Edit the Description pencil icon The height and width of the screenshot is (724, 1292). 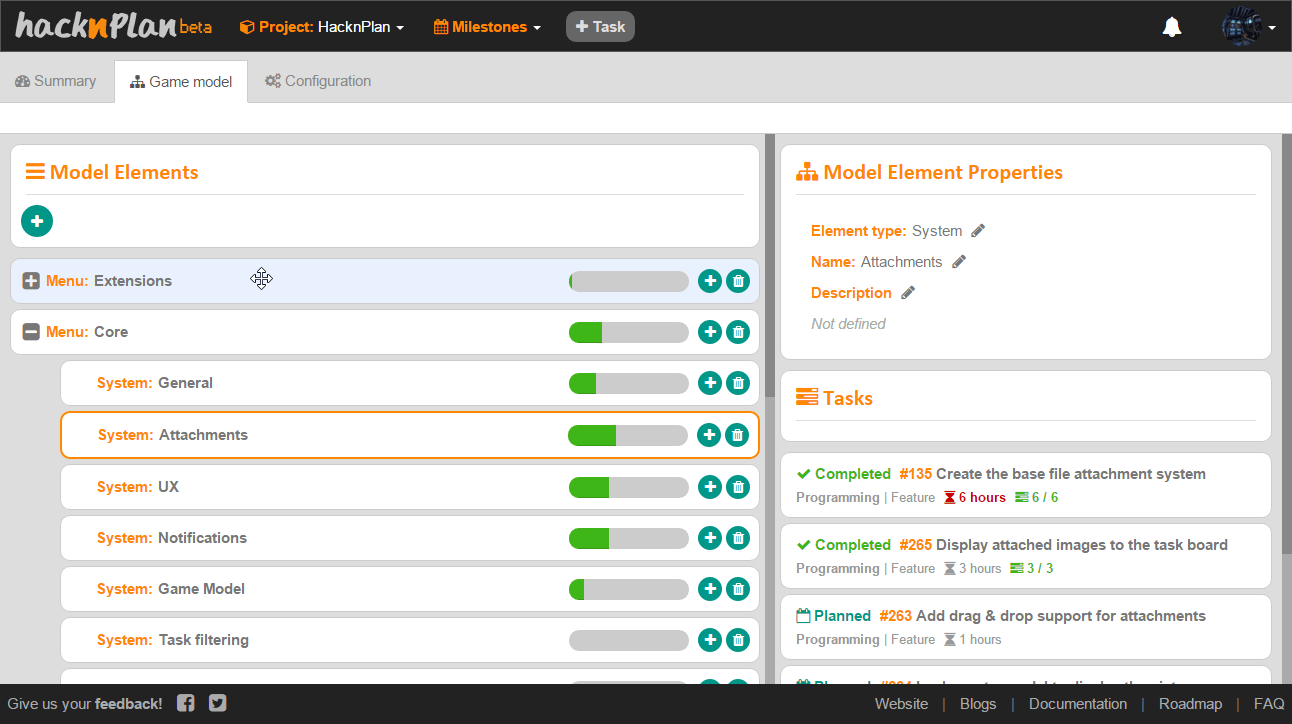click(908, 293)
